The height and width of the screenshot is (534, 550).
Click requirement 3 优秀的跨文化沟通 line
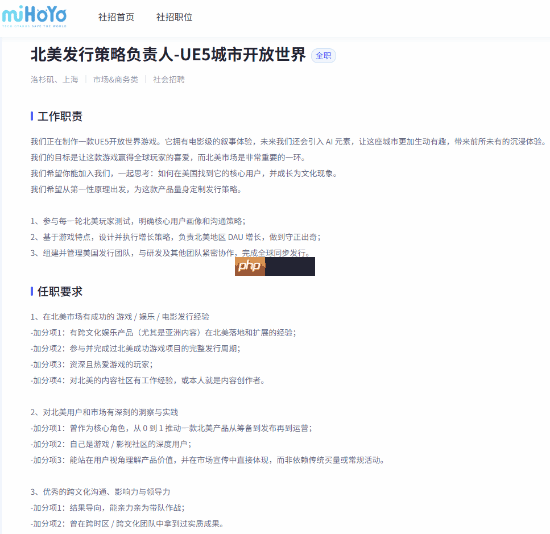coord(100,492)
